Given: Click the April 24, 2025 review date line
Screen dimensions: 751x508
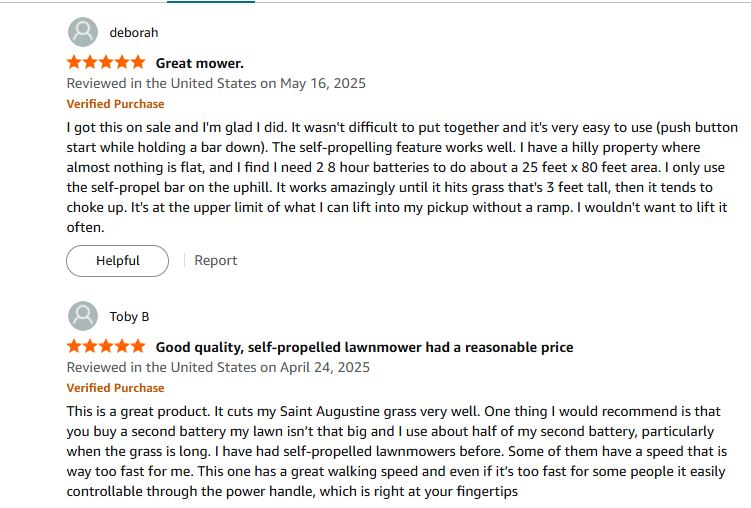Looking at the screenshot, I should tap(218, 367).
